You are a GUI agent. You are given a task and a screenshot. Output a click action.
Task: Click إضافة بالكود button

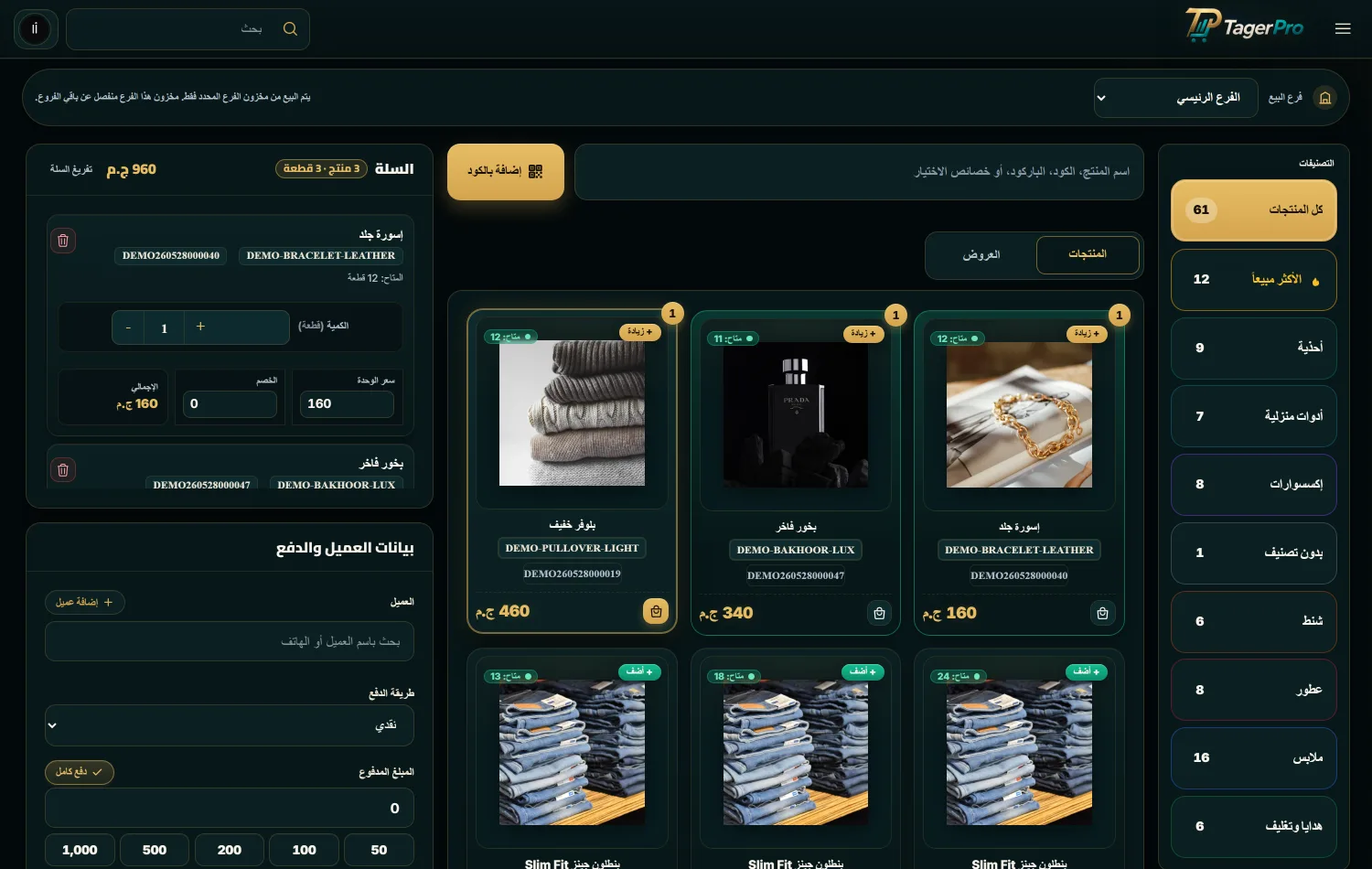click(x=506, y=171)
